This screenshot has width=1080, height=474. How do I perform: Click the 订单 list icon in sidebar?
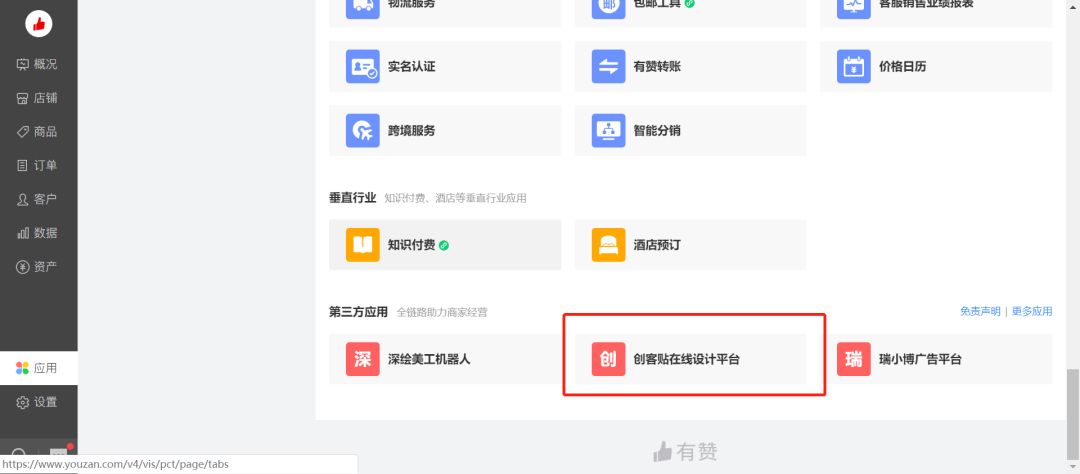[x=23, y=165]
